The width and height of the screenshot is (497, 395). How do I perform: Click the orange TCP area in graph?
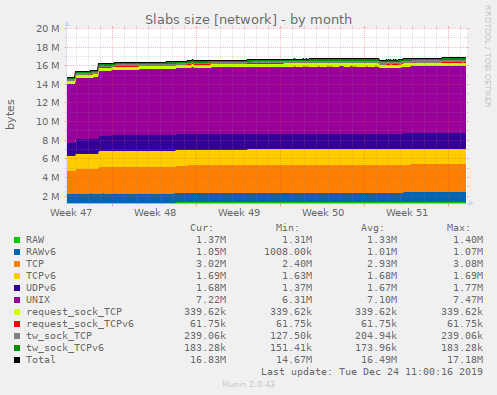(267, 179)
